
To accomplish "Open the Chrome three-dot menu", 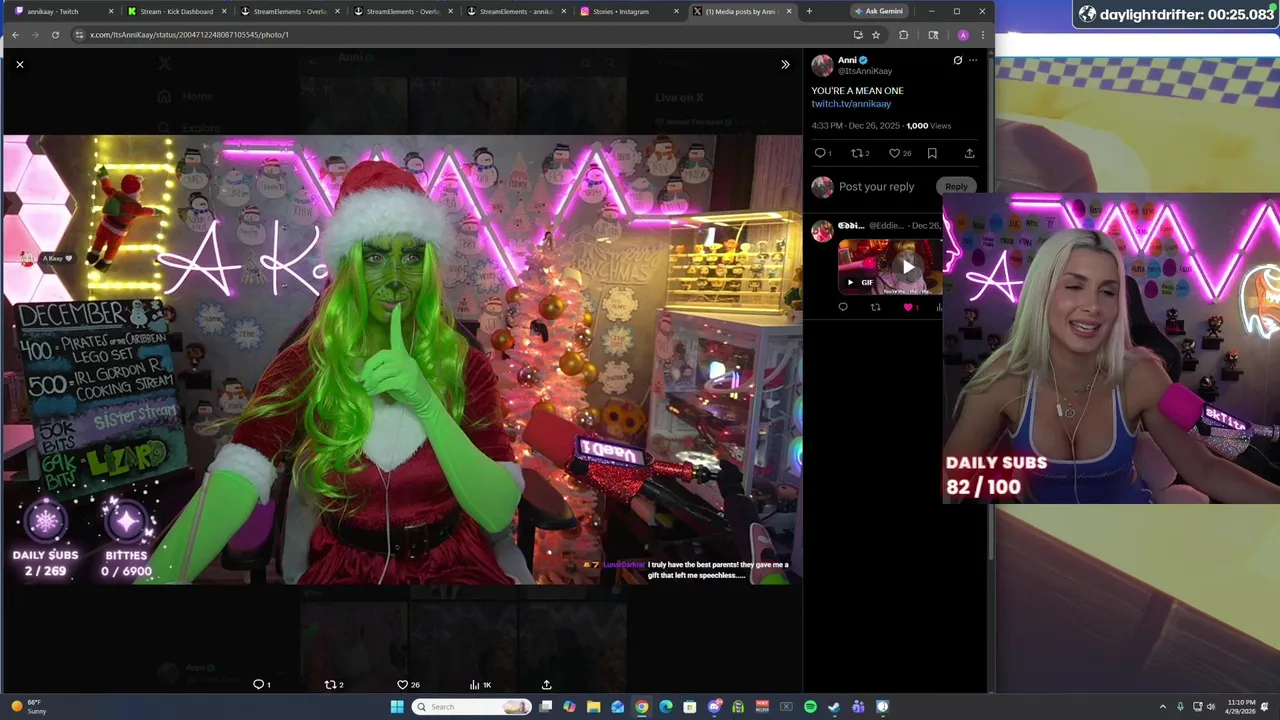I will 982,35.
